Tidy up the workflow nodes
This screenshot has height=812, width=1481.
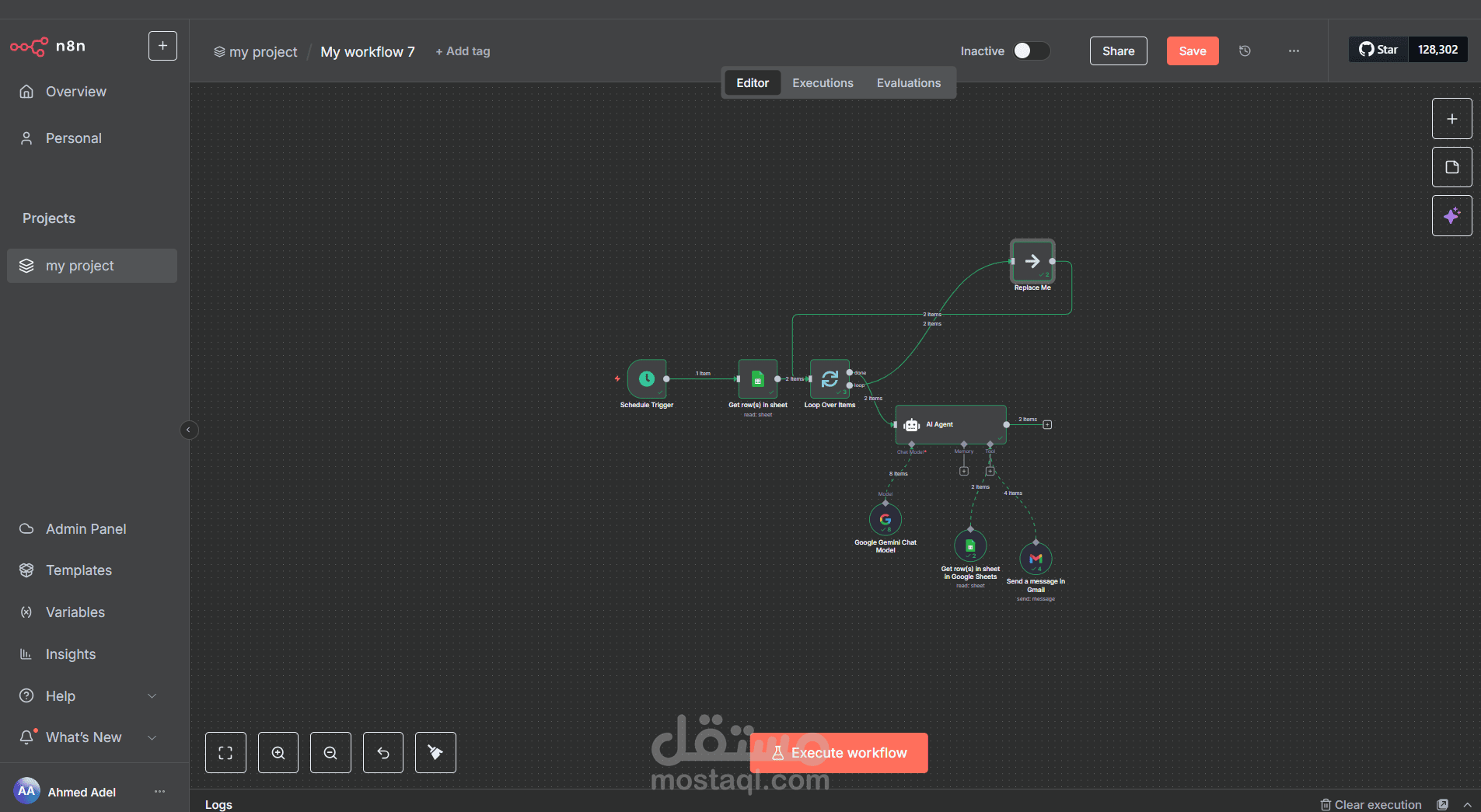click(x=435, y=752)
